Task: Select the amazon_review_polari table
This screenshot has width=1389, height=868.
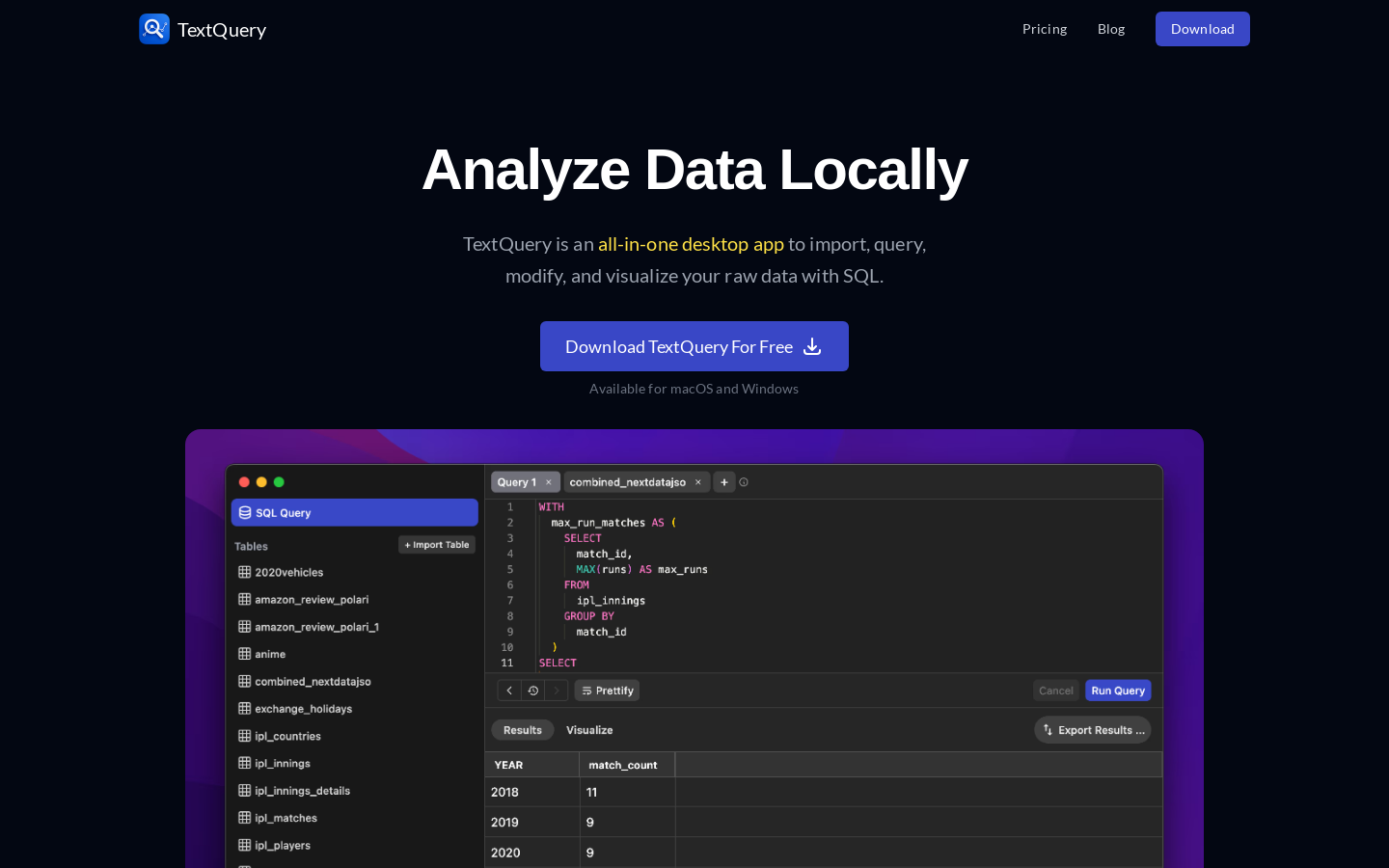Action: (x=311, y=599)
